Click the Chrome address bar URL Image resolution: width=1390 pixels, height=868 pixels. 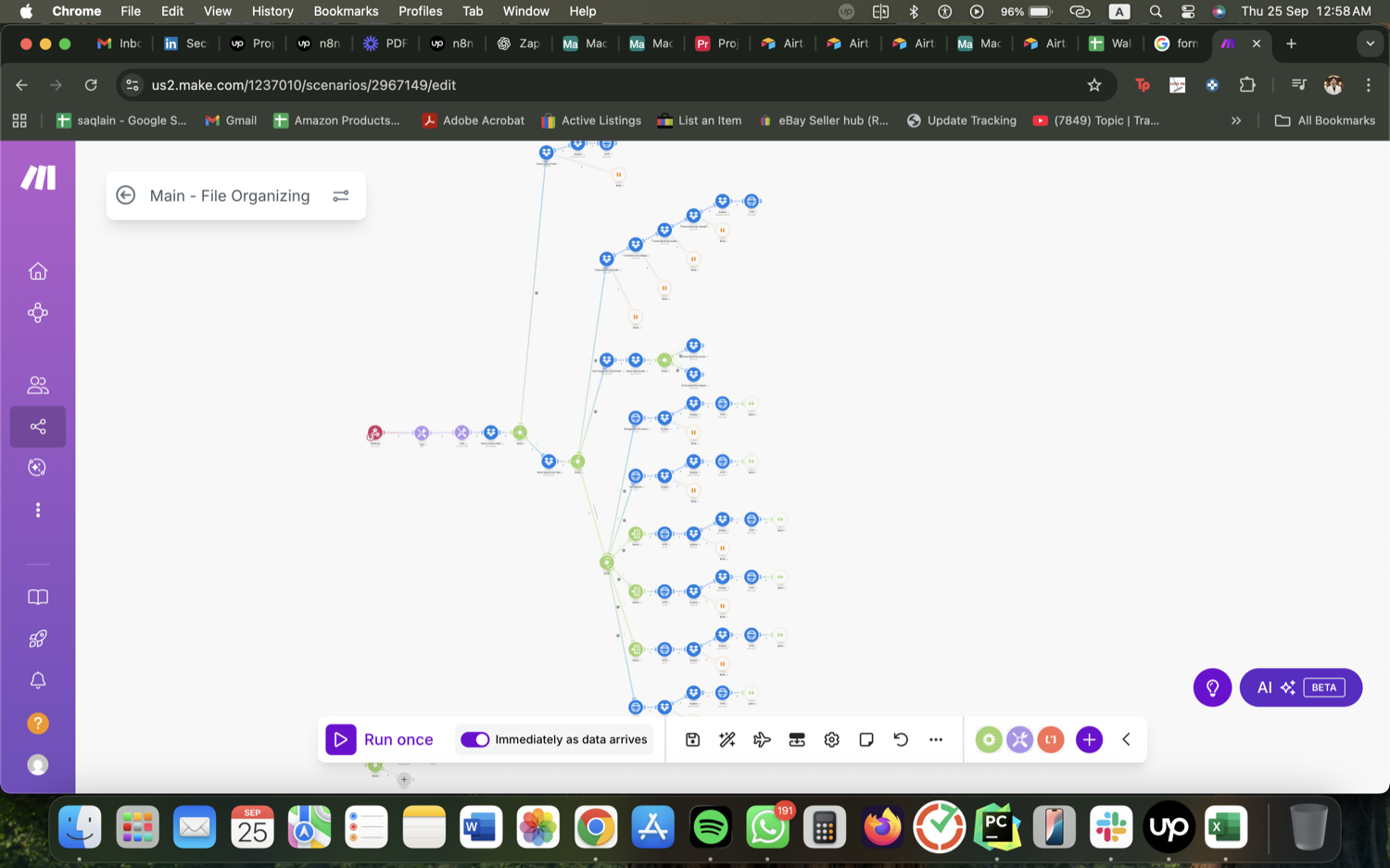click(x=304, y=85)
